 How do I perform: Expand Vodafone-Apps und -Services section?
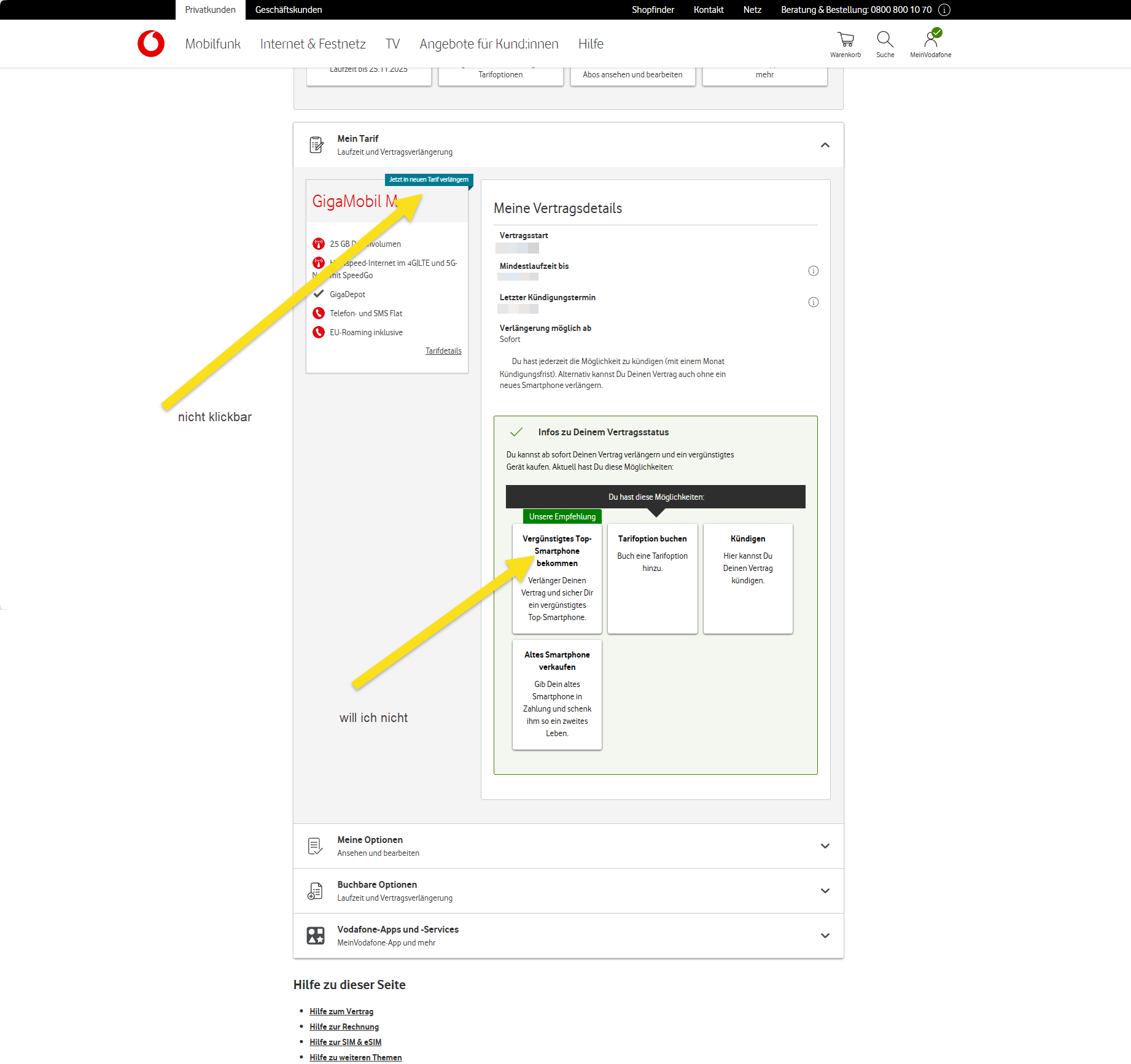pos(825,936)
